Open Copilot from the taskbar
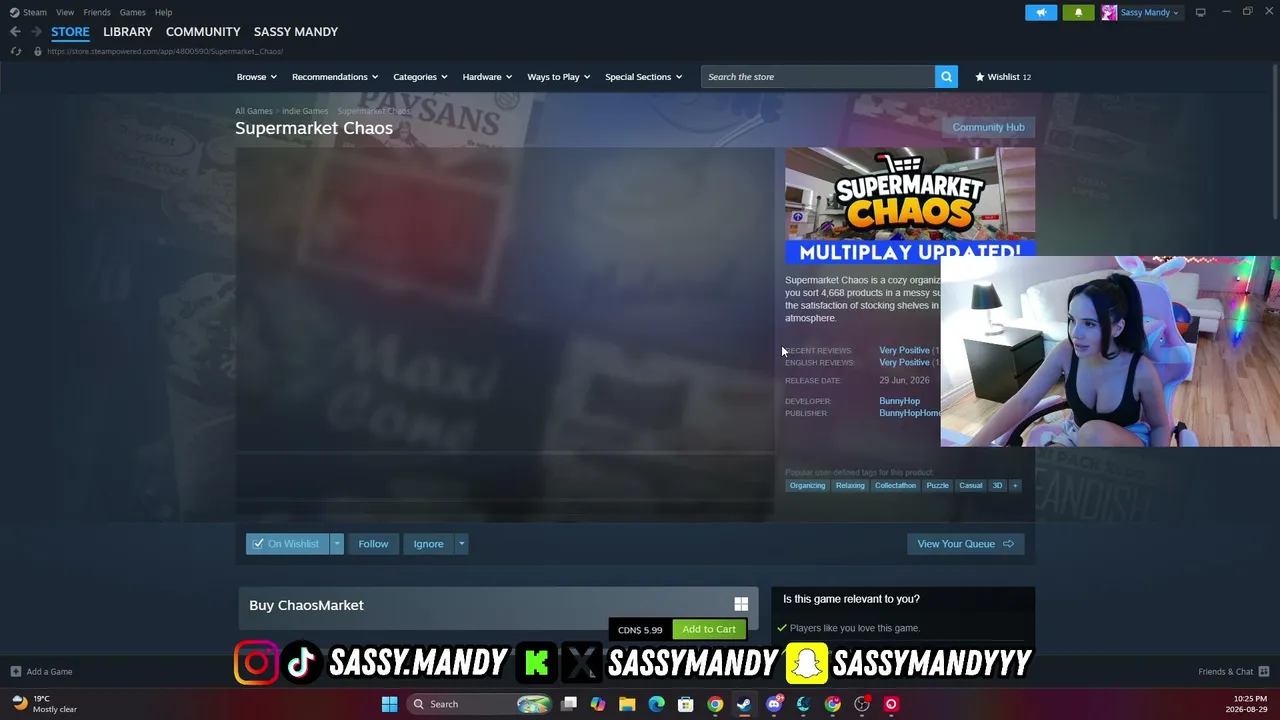This screenshot has height=720, width=1280. point(598,704)
